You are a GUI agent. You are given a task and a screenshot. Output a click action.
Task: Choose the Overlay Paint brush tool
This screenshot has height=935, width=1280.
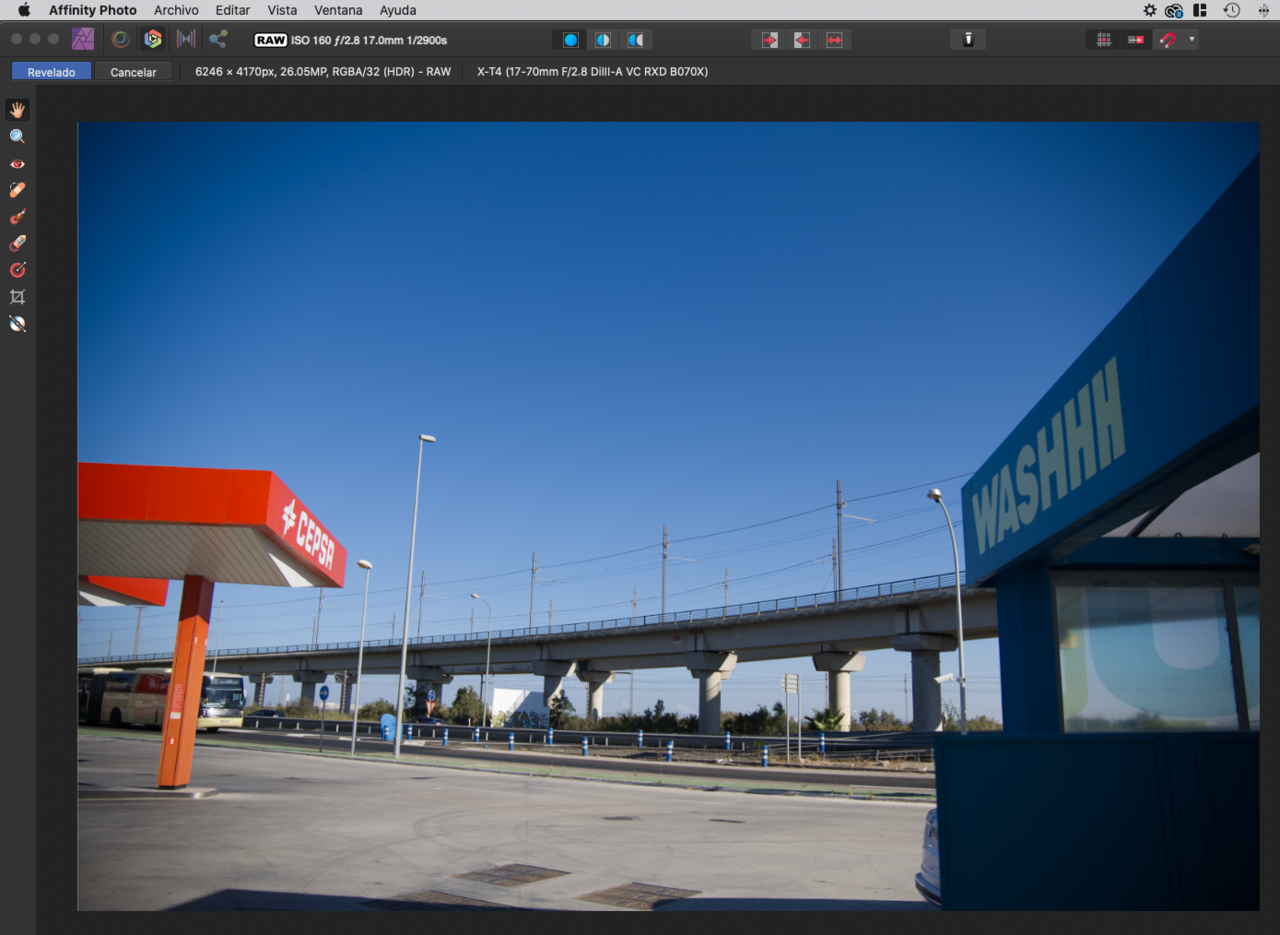pos(17,217)
